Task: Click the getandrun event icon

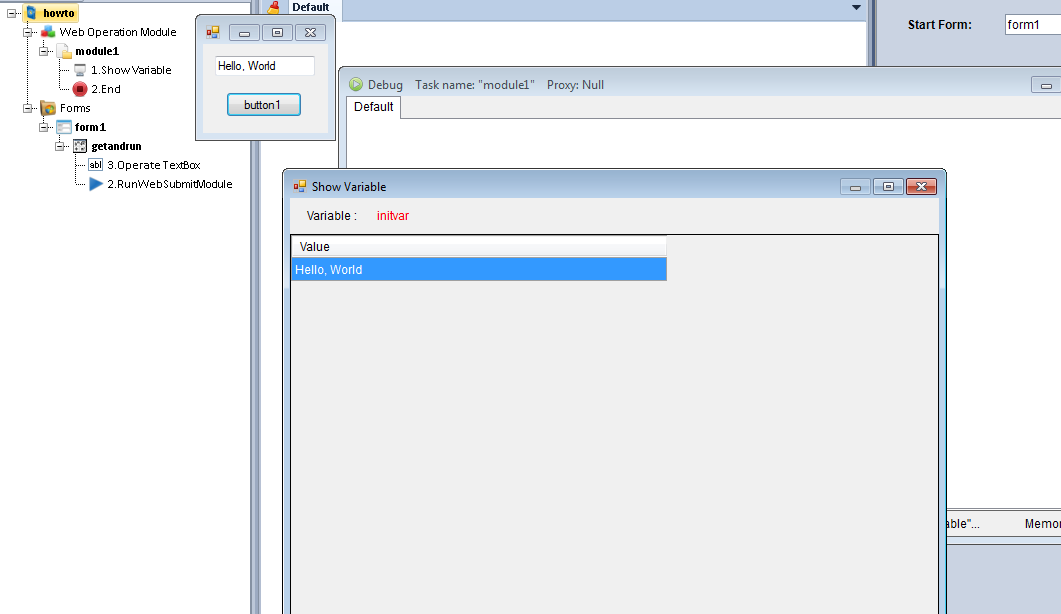Action: point(80,146)
